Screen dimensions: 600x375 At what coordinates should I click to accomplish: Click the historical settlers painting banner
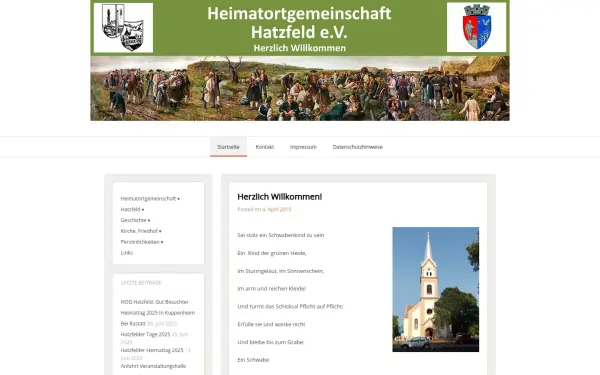[x=300, y=88]
